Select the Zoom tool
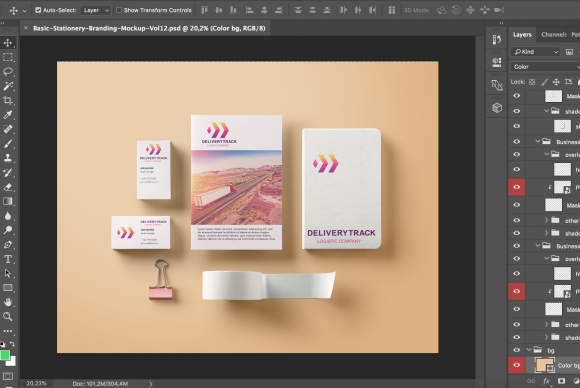 click(x=8, y=317)
